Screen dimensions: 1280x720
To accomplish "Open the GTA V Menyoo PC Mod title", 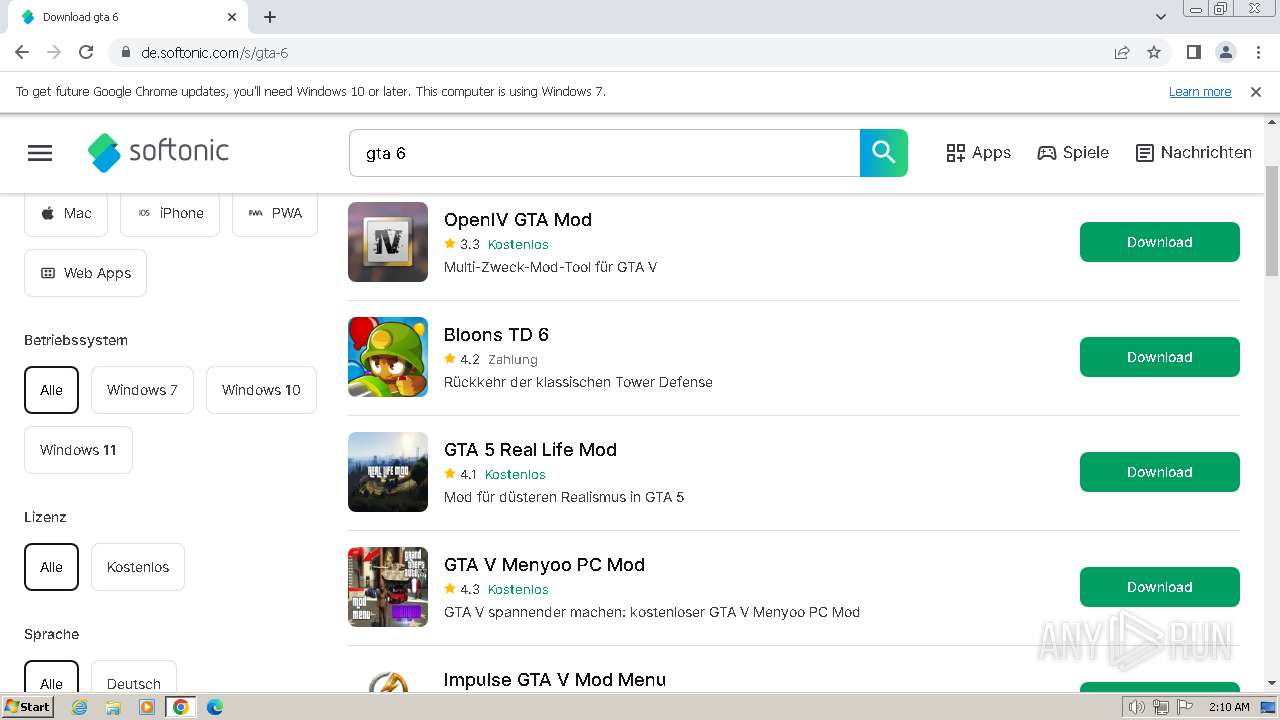I will tap(544, 565).
